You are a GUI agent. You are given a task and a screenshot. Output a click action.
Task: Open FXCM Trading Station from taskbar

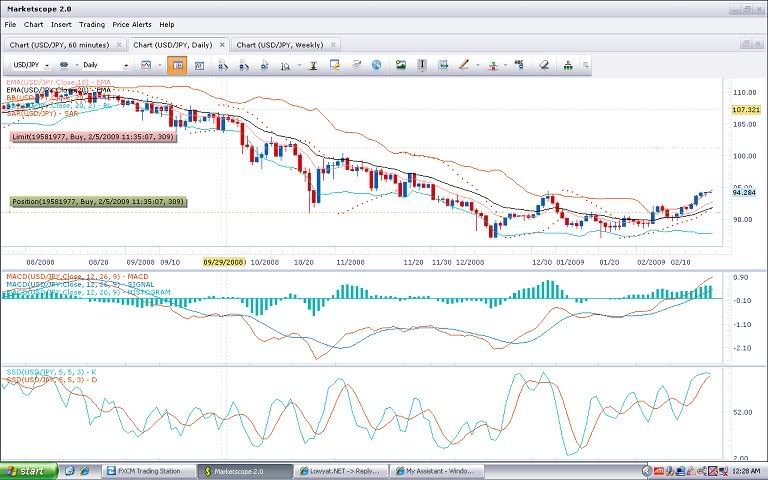click(x=145, y=470)
